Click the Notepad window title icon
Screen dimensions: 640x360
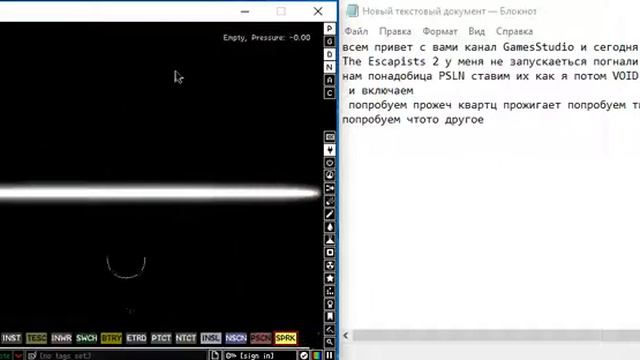coord(352,11)
